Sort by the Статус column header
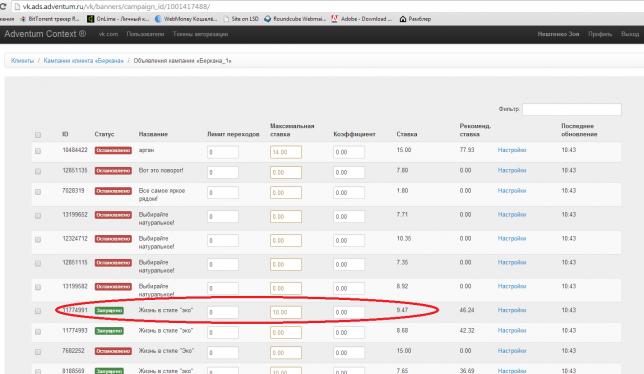Screen dimensions: 644x374 [x=104, y=134]
